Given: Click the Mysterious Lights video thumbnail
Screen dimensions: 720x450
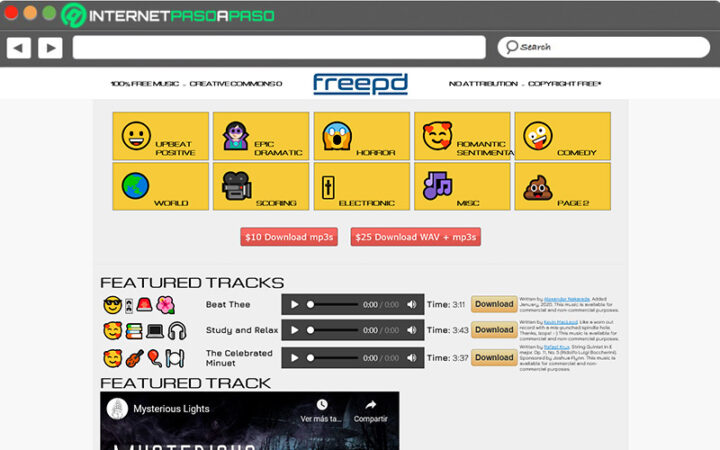Looking at the screenshot, I should pos(250,421).
